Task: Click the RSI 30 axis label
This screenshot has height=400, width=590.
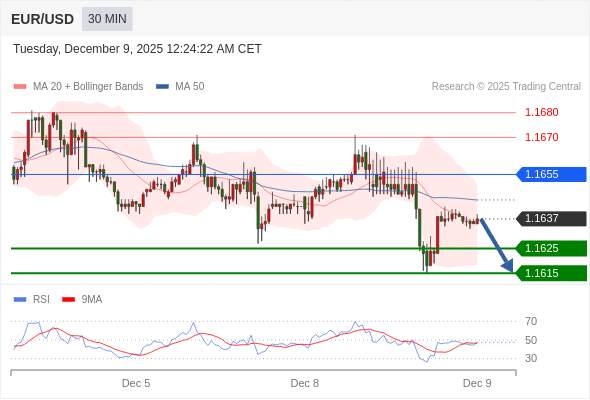Action: [531, 358]
